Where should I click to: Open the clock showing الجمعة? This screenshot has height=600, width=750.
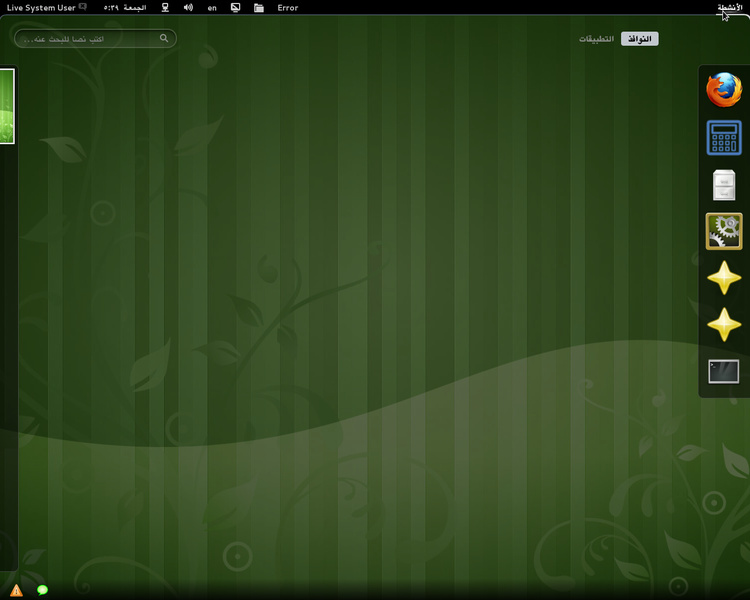125,8
